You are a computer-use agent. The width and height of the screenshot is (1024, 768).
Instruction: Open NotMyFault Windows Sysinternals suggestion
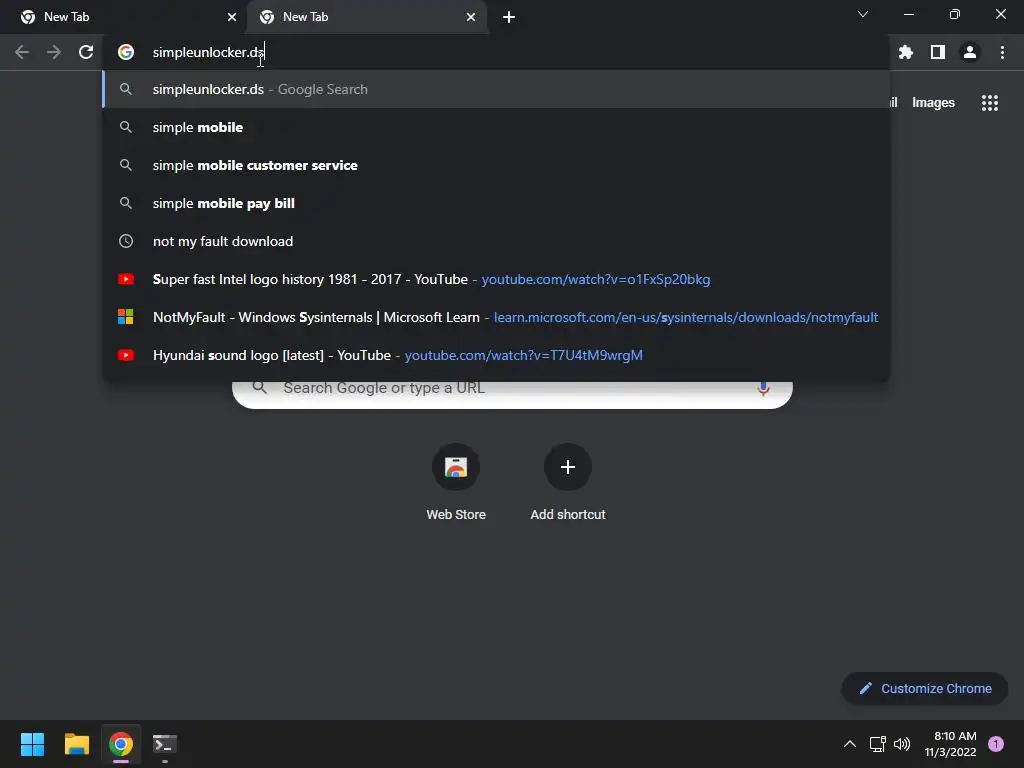click(x=496, y=317)
